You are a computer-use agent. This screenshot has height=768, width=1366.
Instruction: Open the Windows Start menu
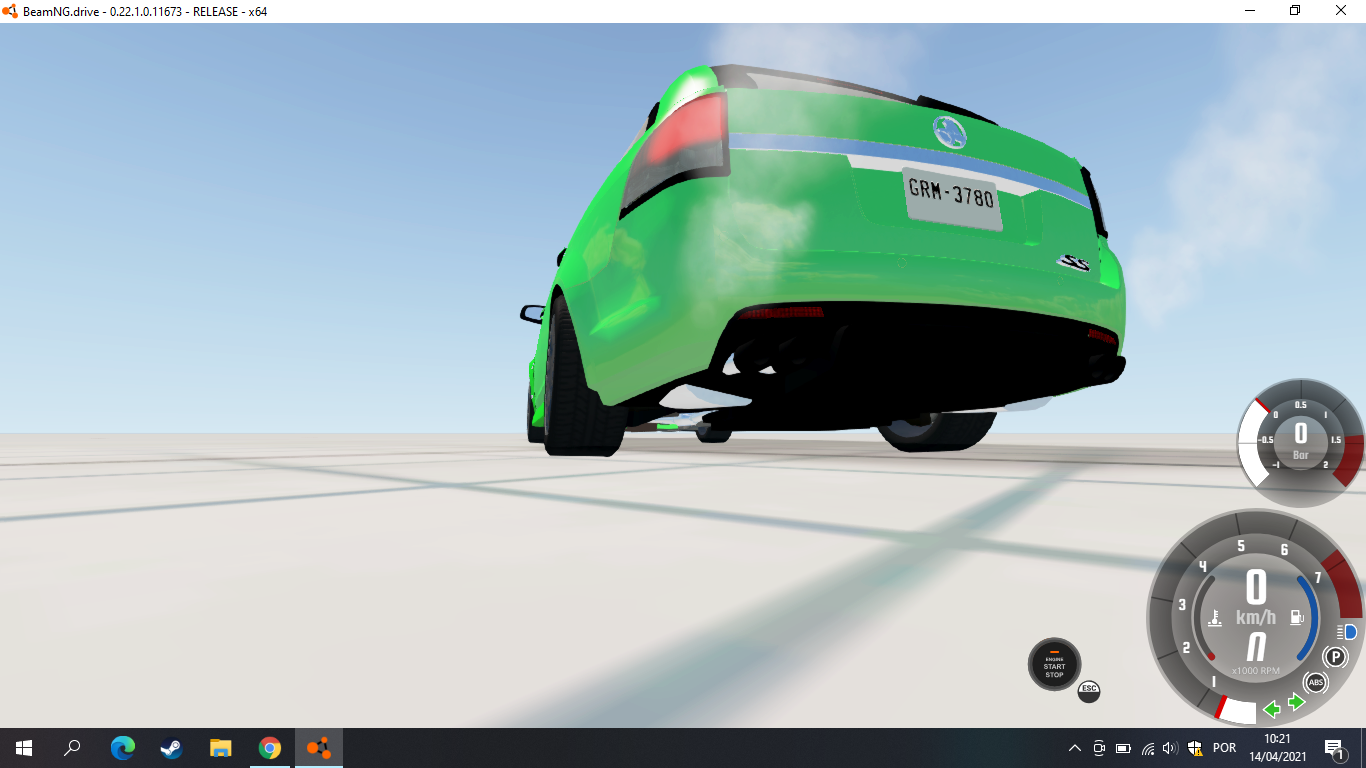point(24,748)
